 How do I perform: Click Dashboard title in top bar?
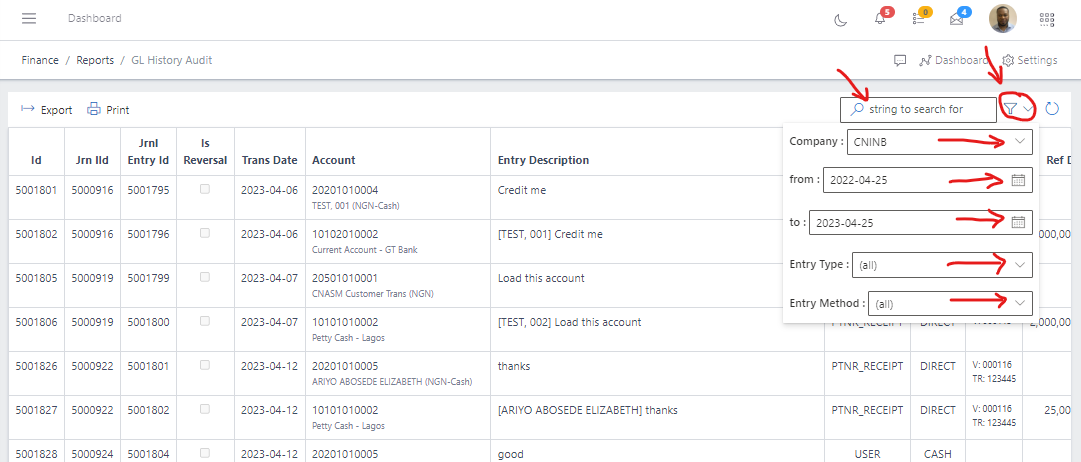pyautogui.click(x=94, y=19)
